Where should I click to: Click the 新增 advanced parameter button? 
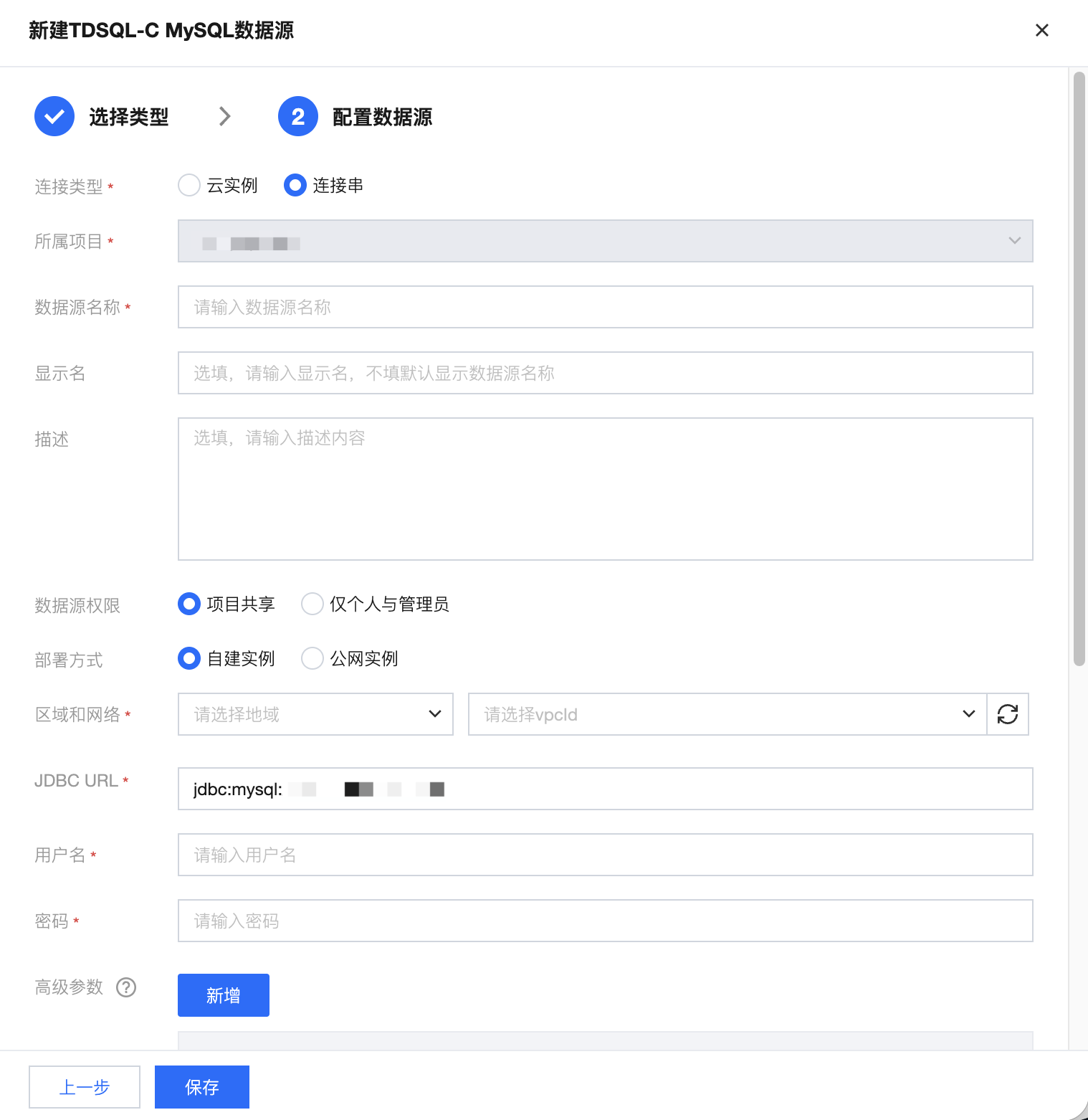[x=224, y=995]
